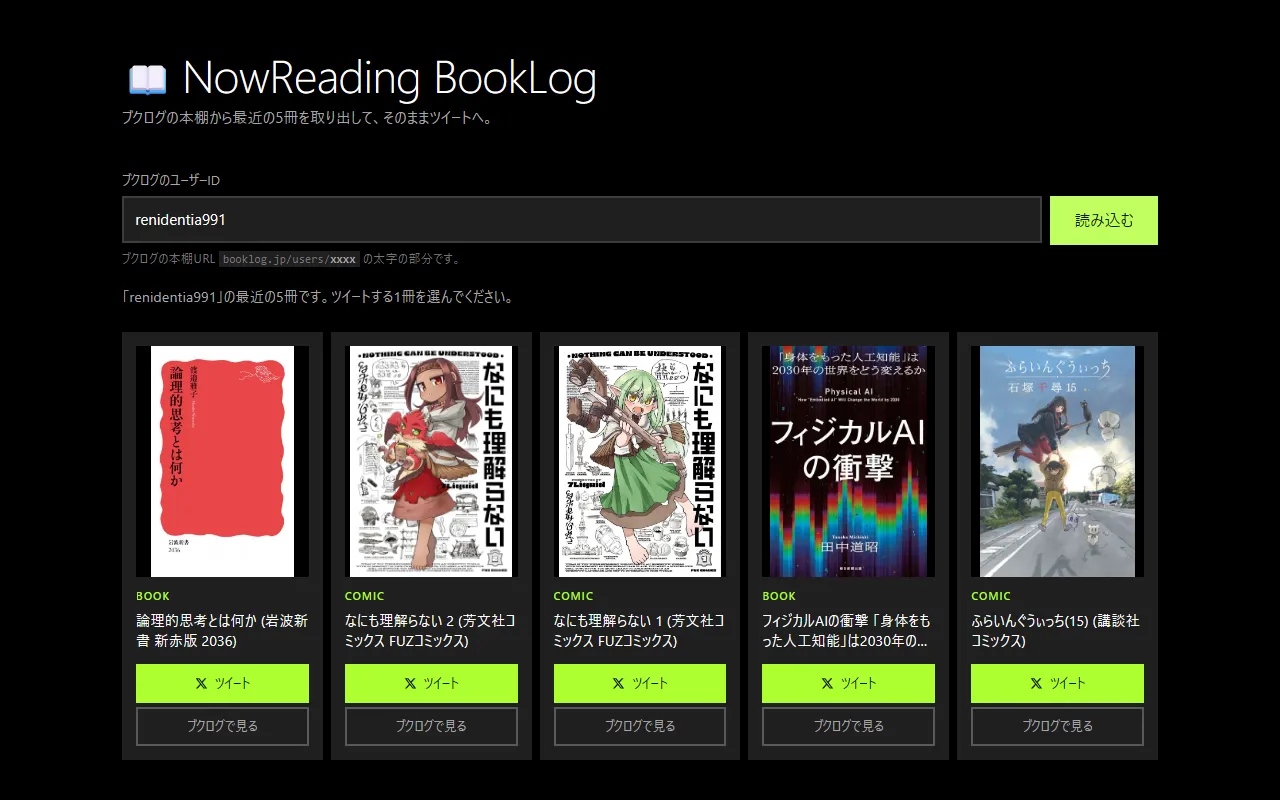View なにも理解らない 1 on Booklog
The image size is (1280, 800).
click(x=640, y=726)
